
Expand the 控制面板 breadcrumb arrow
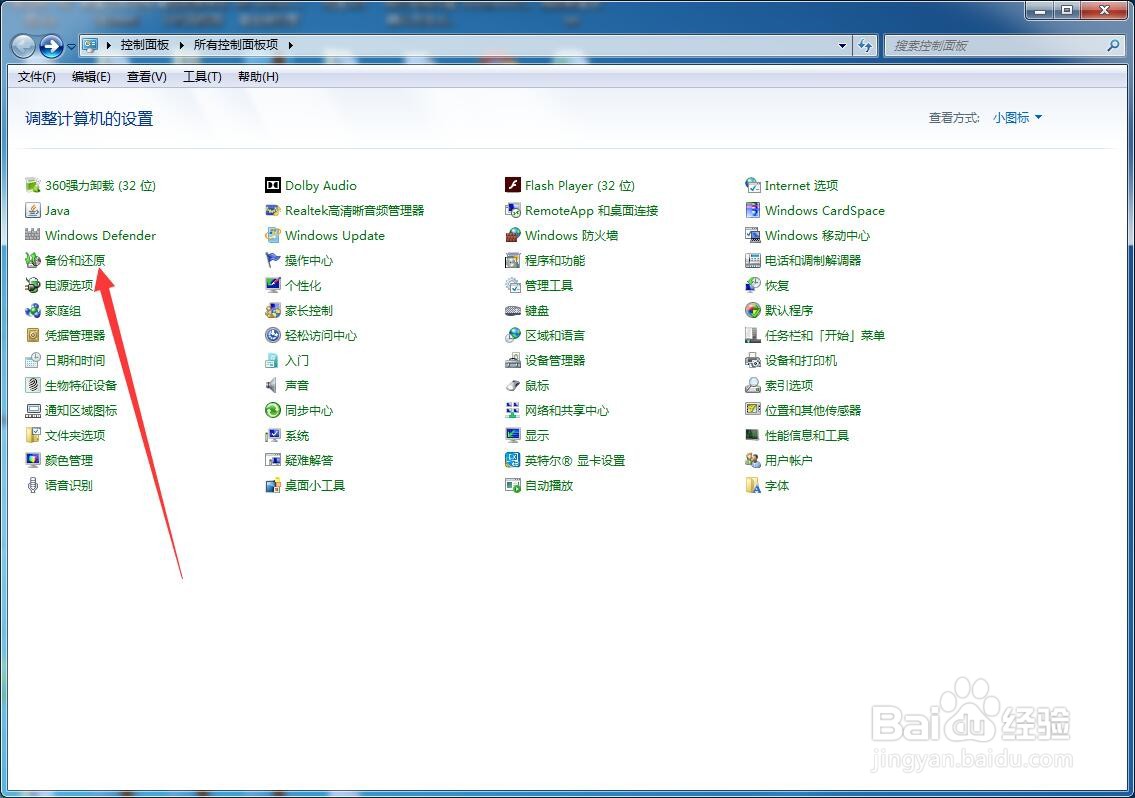point(181,45)
